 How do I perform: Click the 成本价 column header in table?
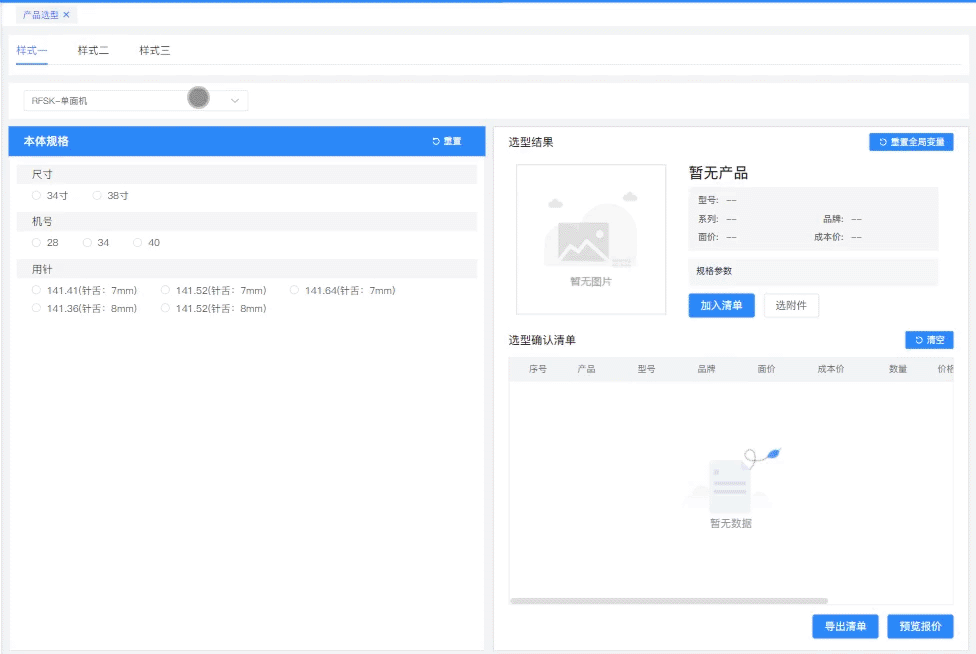(x=830, y=369)
